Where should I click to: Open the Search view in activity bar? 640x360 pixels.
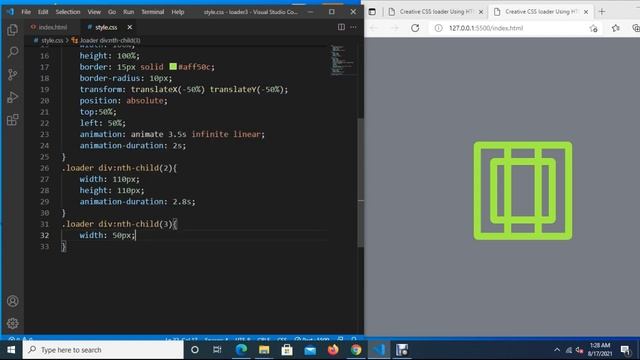click(x=13, y=52)
